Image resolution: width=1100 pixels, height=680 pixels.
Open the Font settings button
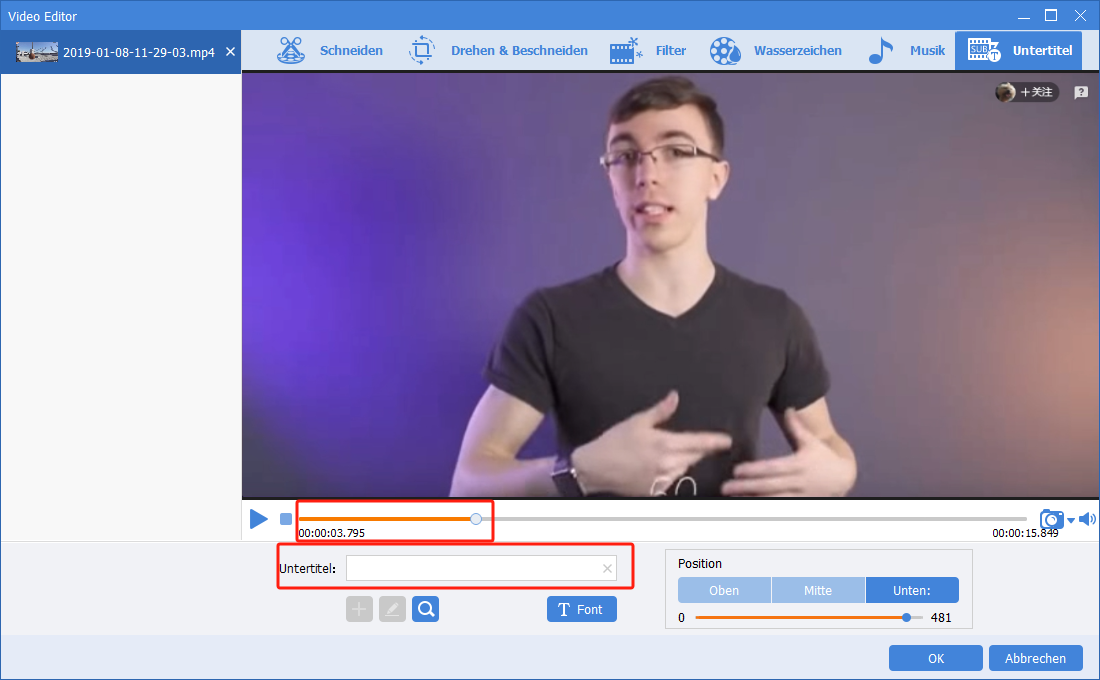coord(582,609)
